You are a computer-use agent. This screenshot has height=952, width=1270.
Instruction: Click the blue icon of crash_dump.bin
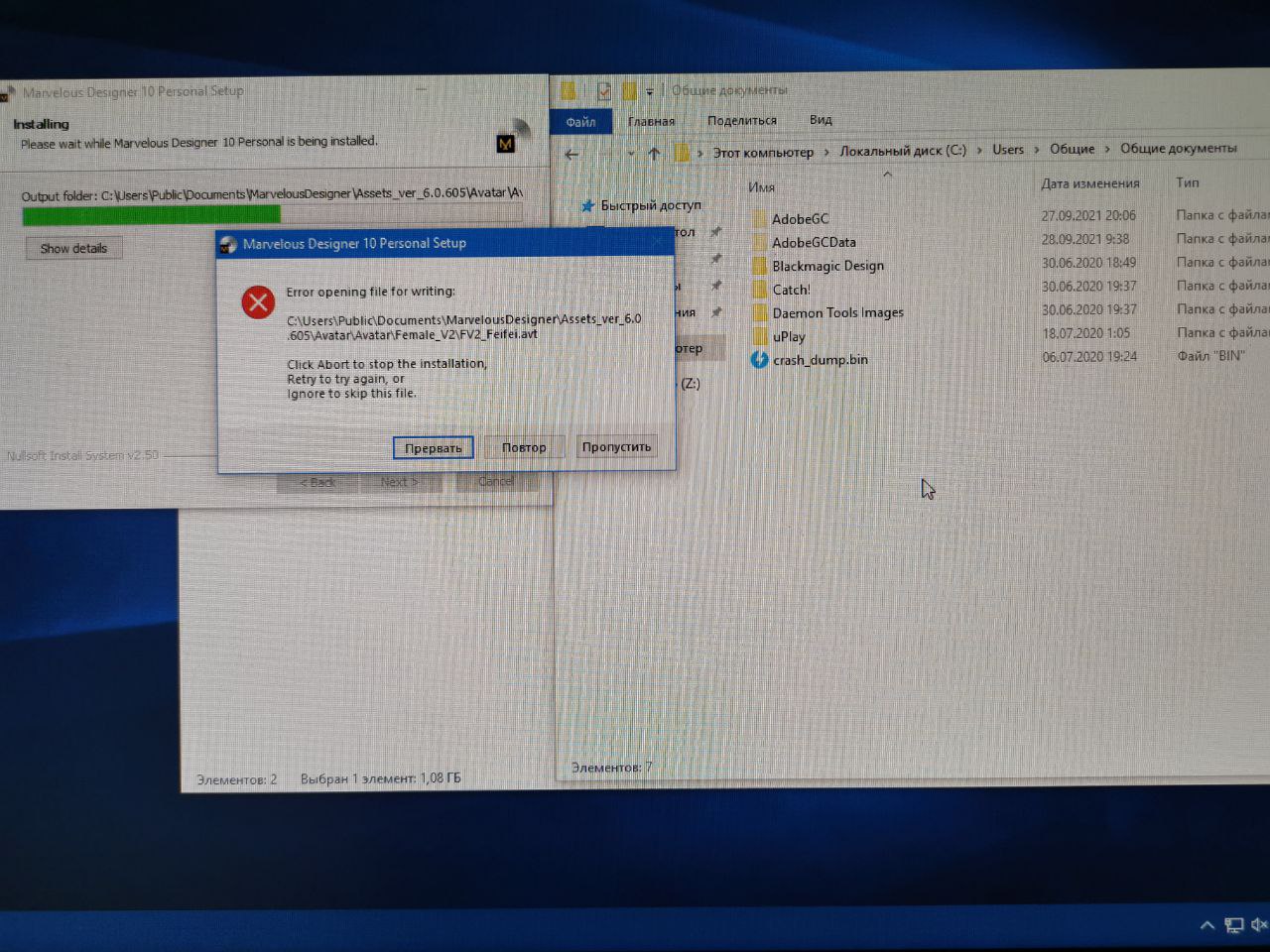click(x=759, y=359)
